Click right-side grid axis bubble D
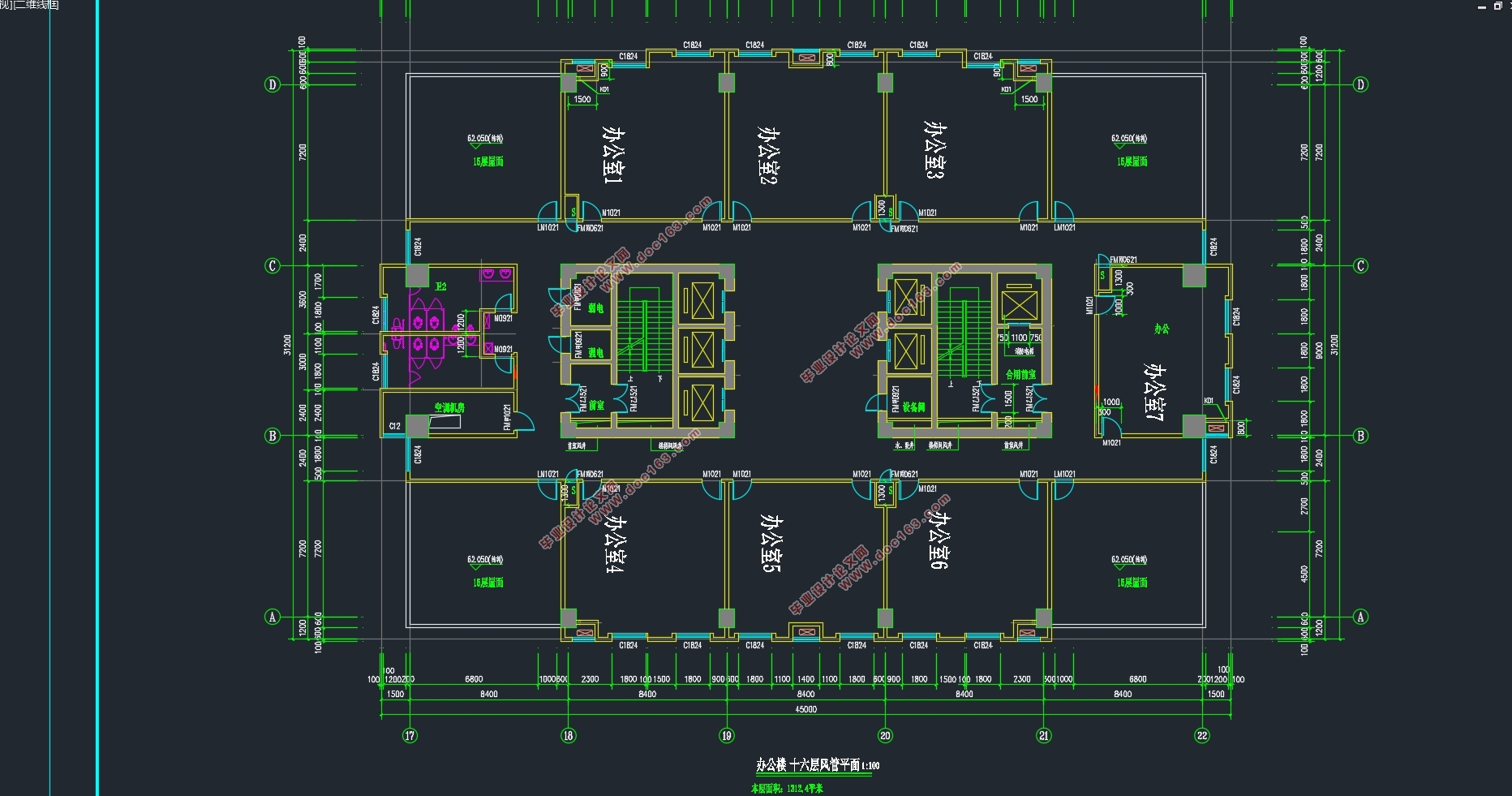Screen dimensions: 1512x796 [1361, 84]
